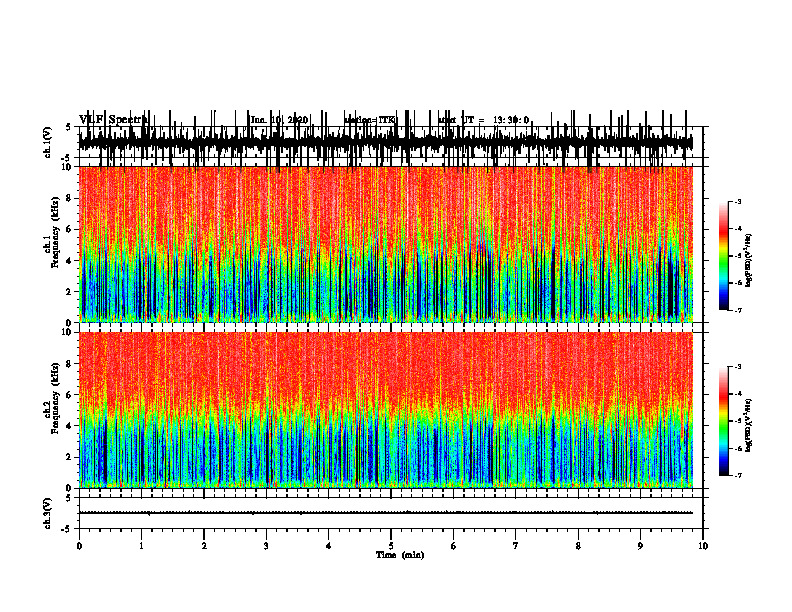
Task: Click the ch.2 spectrogram "4" kHz tick label
Action: (70, 427)
